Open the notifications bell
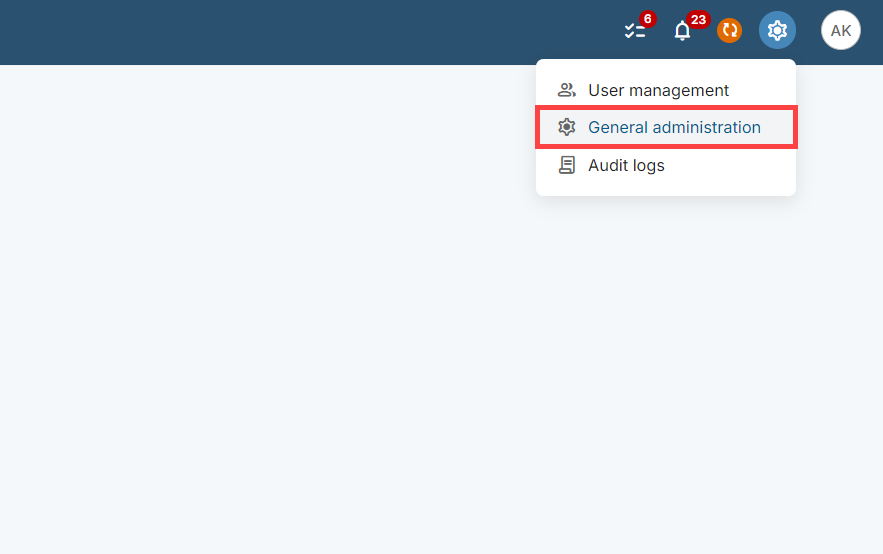This screenshot has height=554, width=883. pyautogui.click(x=682, y=31)
